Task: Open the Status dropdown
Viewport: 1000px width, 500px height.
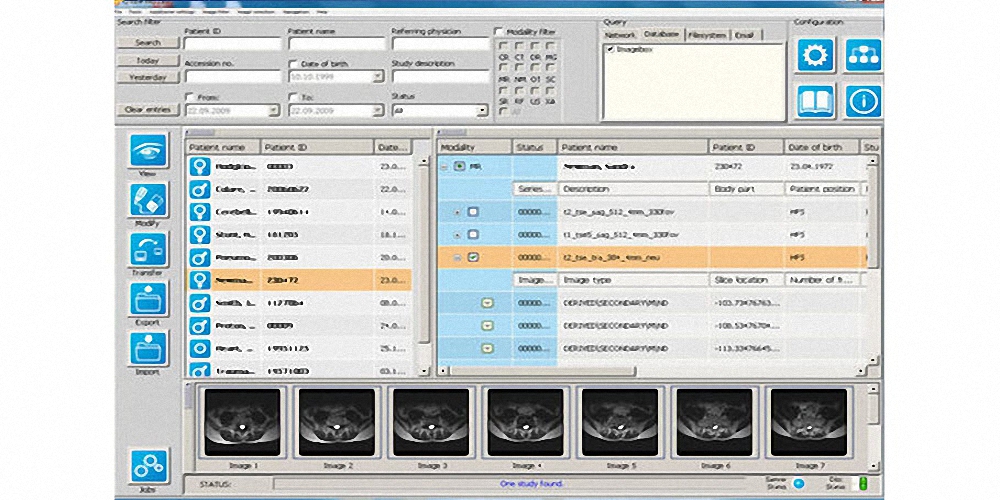Action: pos(480,111)
